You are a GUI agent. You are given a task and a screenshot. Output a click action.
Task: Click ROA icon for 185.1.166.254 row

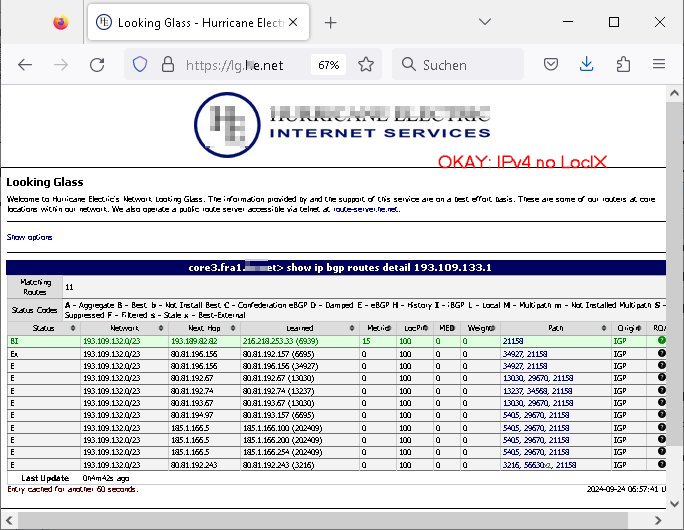click(x=662, y=451)
